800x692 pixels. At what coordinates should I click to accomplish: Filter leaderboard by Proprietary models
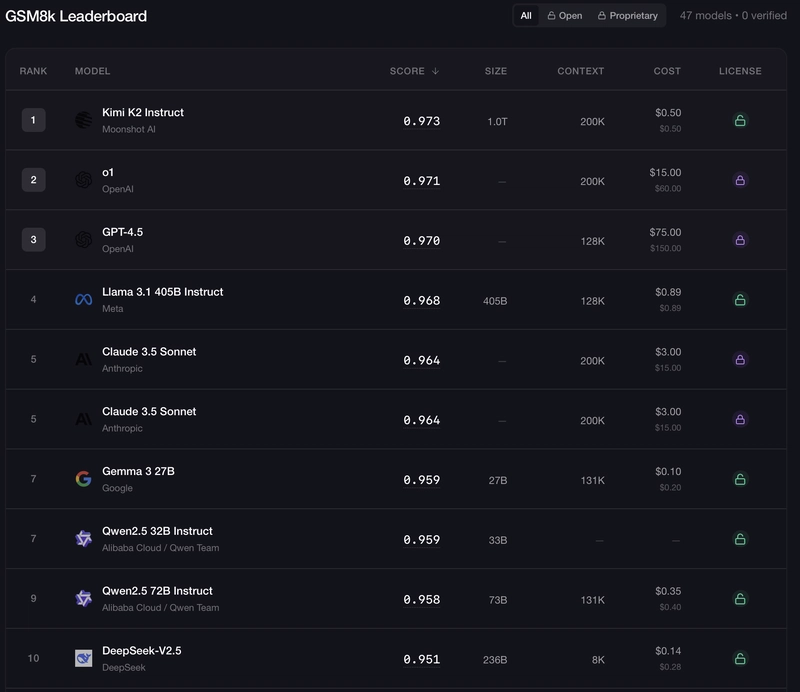click(628, 16)
